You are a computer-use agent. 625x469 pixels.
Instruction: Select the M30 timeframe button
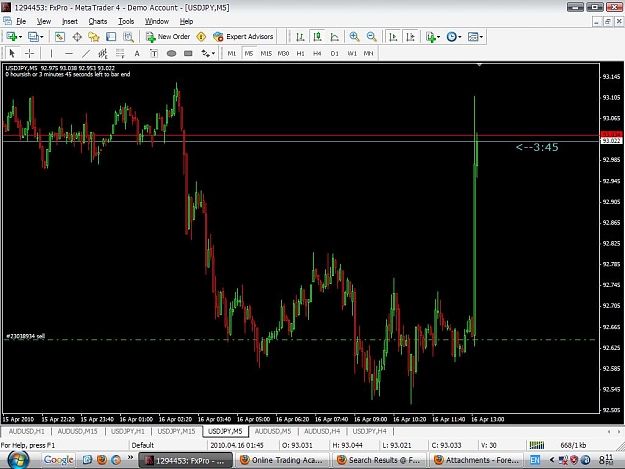click(x=283, y=53)
